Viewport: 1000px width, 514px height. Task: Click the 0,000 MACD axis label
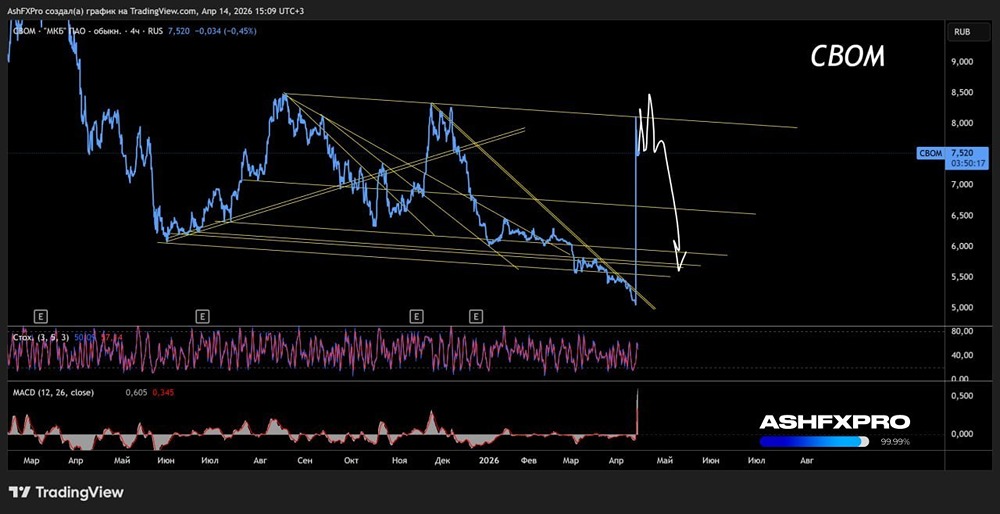tap(961, 434)
